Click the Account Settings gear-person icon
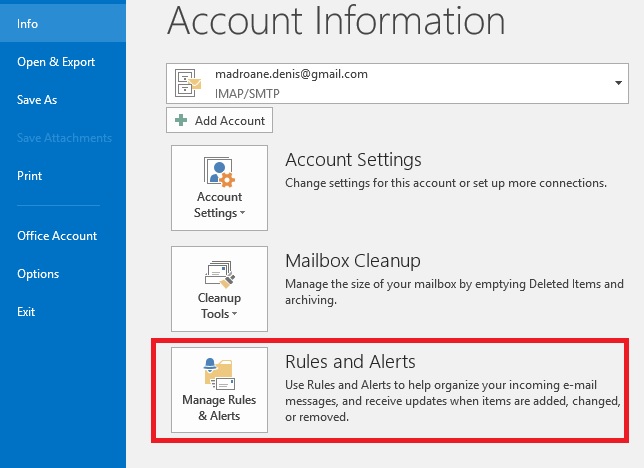Image resolution: width=644 pixels, height=468 pixels. [219, 173]
